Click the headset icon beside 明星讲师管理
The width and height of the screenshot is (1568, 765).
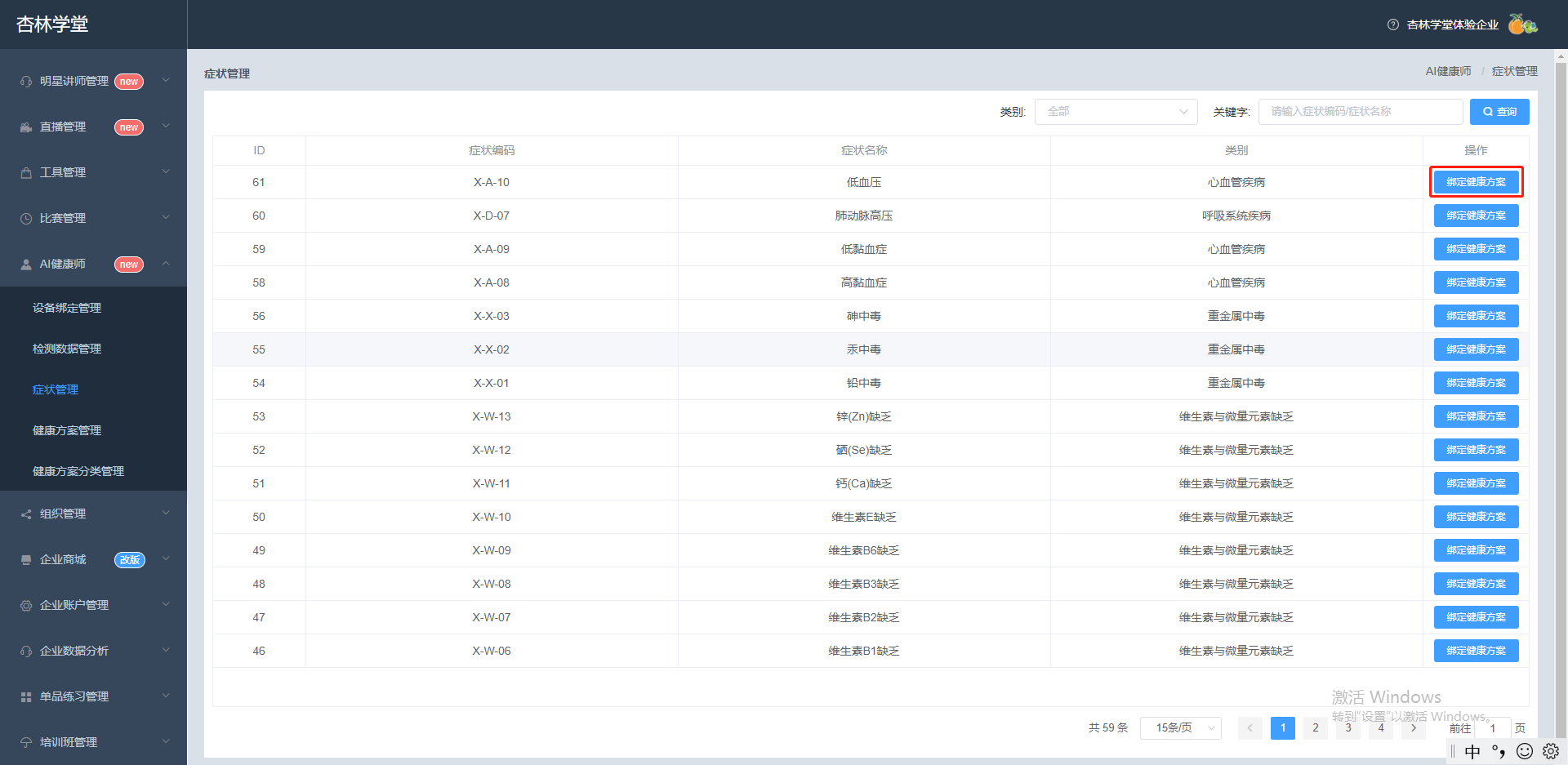26,82
